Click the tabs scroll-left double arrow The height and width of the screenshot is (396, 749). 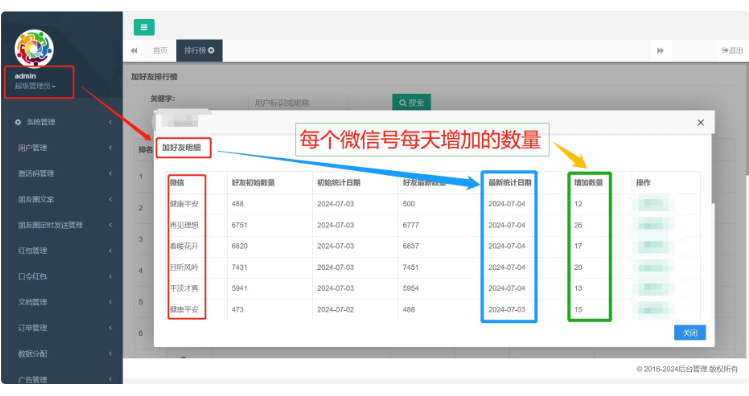tap(134, 51)
